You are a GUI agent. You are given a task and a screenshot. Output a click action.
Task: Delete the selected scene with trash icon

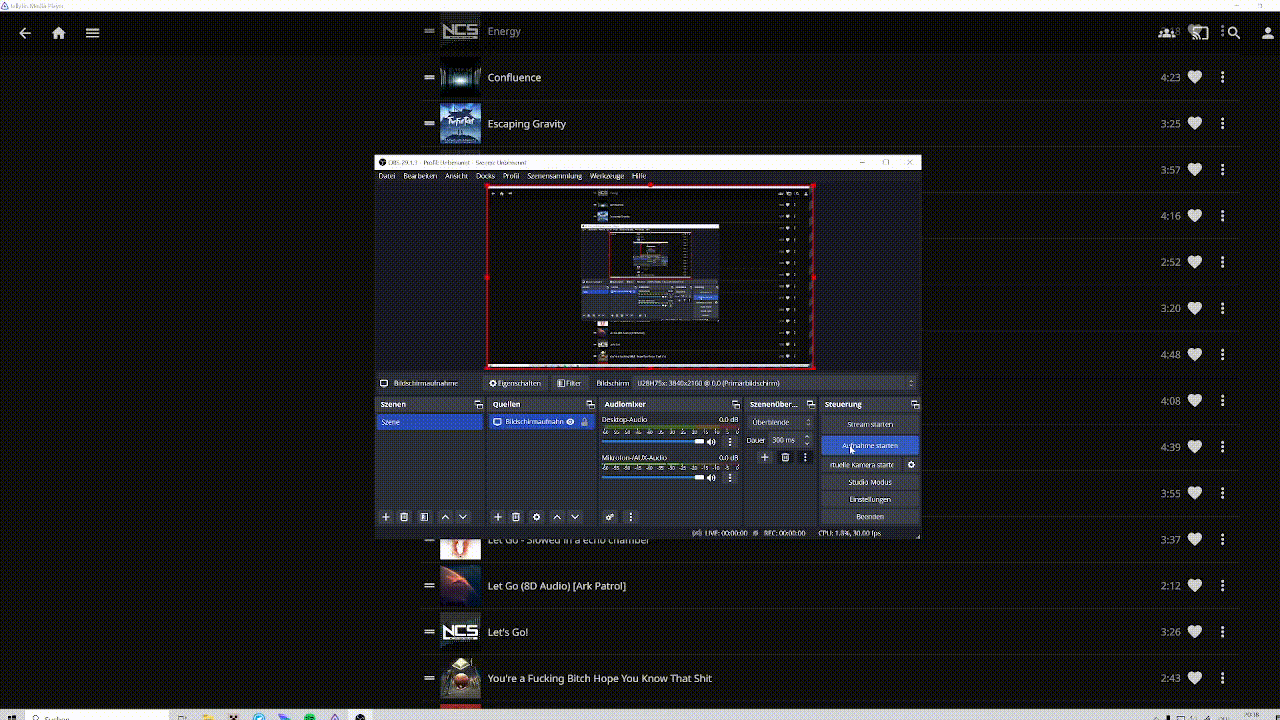404,517
